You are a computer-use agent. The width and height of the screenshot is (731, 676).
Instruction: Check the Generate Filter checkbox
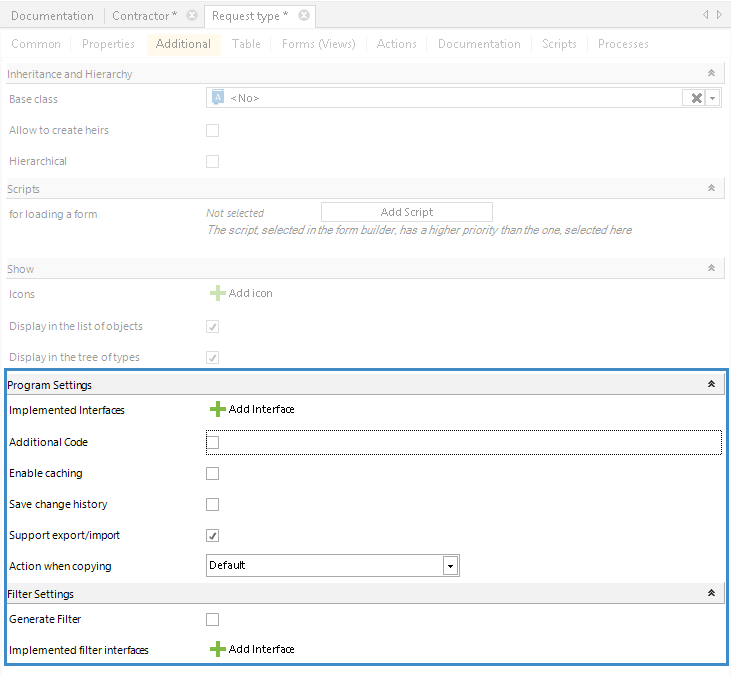point(212,619)
